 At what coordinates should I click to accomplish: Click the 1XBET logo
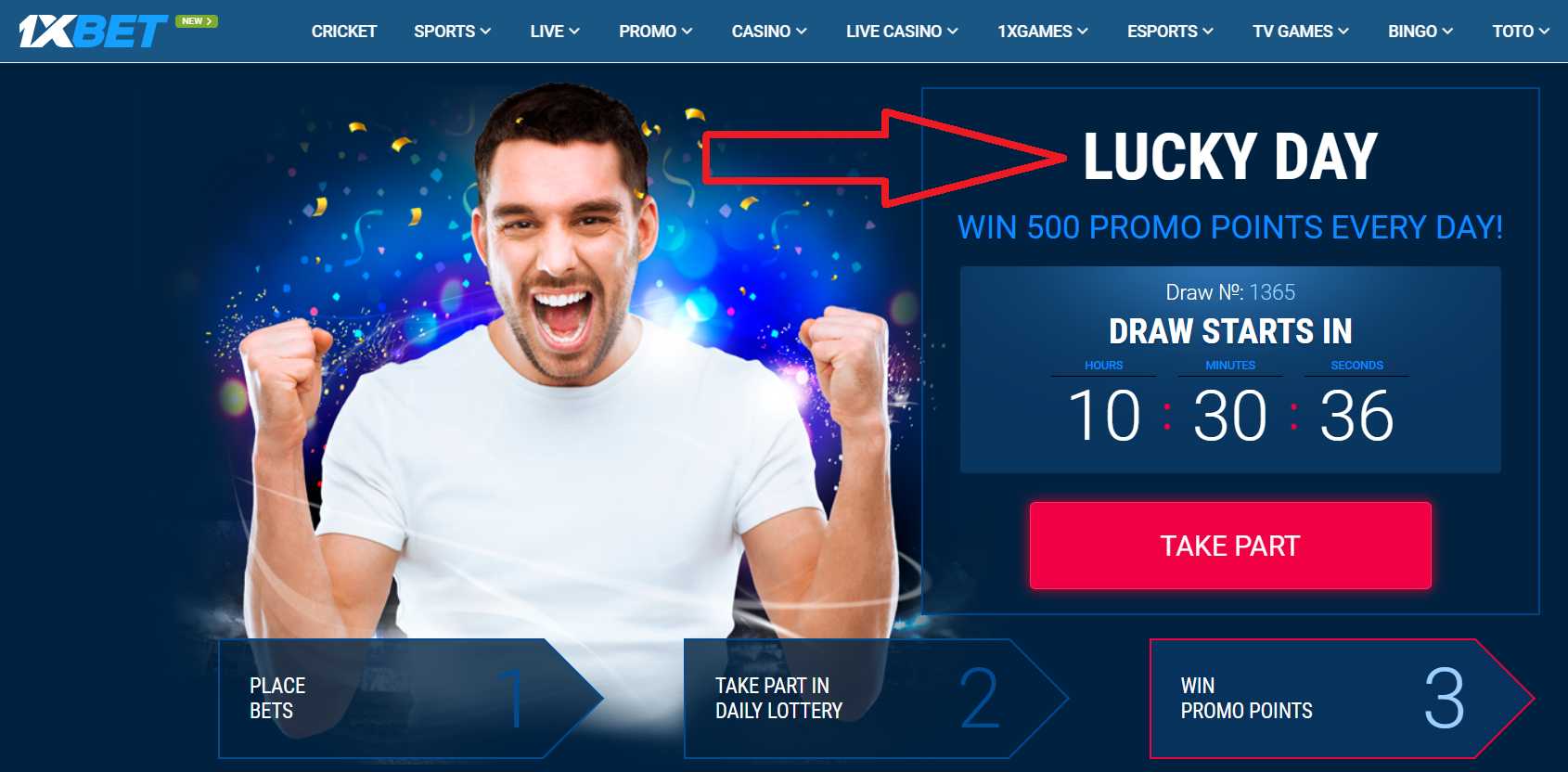click(x=93, y=31)
